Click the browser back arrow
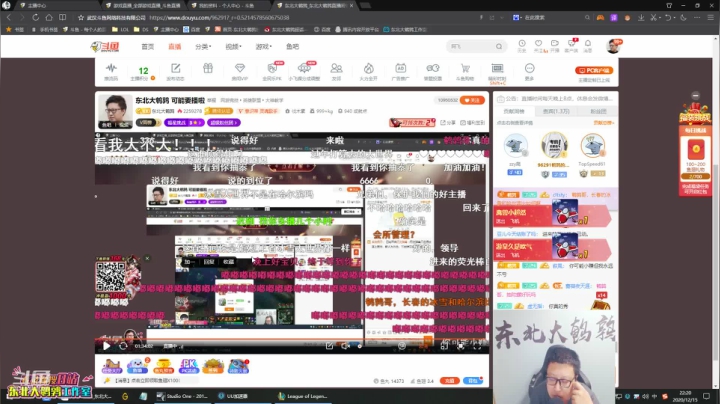 [x=8, y=17]
